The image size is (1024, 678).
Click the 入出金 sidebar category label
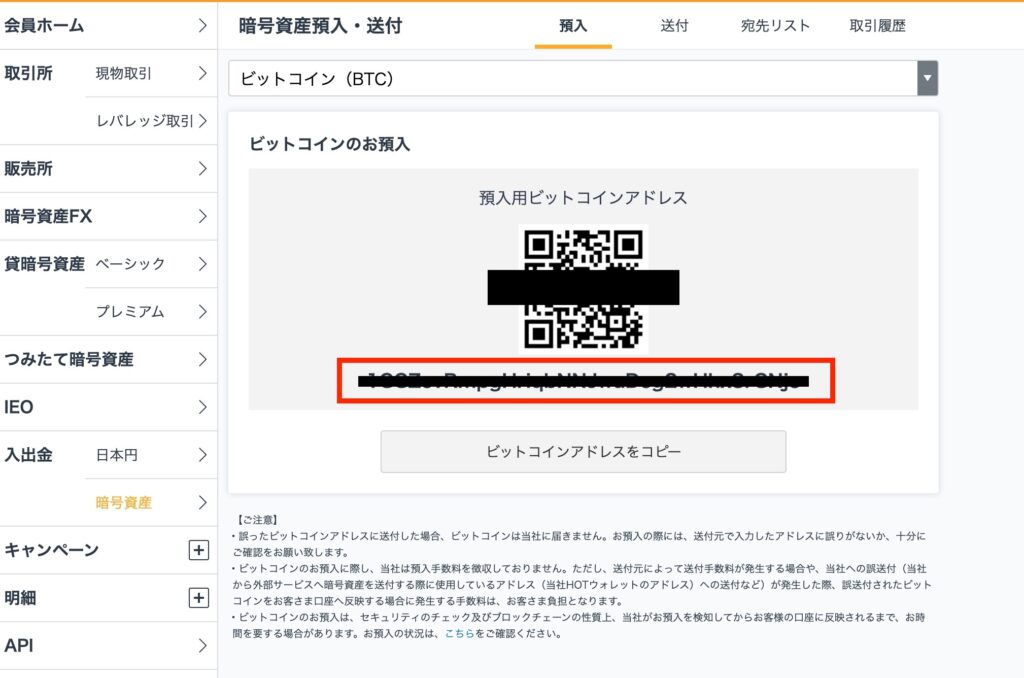pyautogui.click(x=28, y=455)
